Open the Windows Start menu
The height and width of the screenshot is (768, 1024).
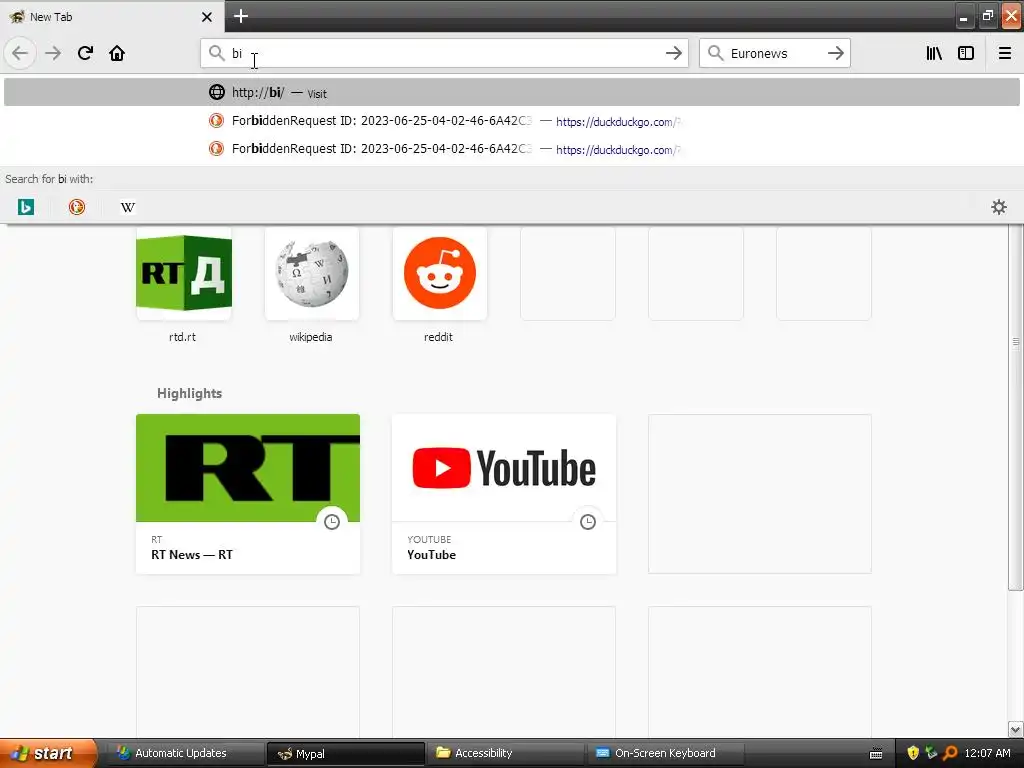pyautogui.click(x=49, y=753)
